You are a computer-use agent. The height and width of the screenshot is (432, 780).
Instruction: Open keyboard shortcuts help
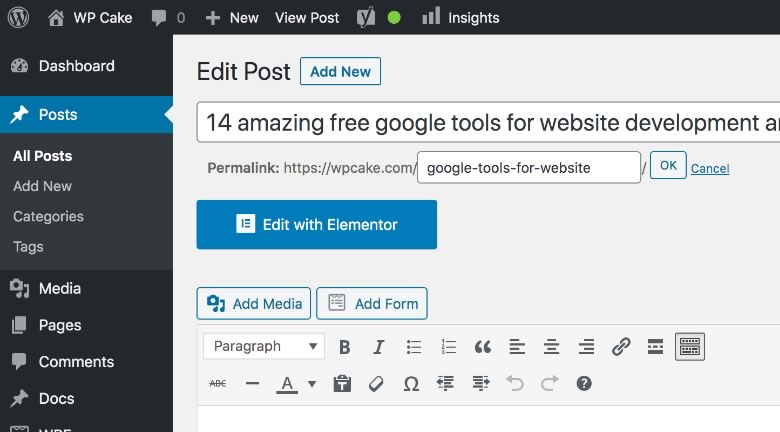click(584, 384)
